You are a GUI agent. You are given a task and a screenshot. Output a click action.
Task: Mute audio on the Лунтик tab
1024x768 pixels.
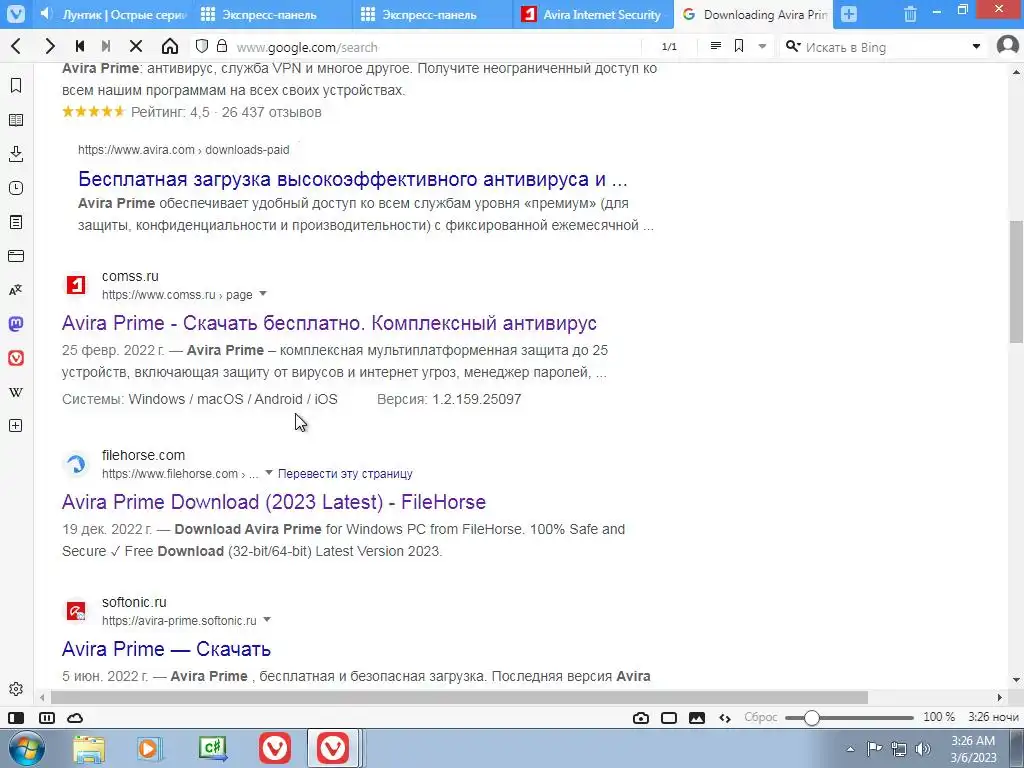tap(46, 14)
